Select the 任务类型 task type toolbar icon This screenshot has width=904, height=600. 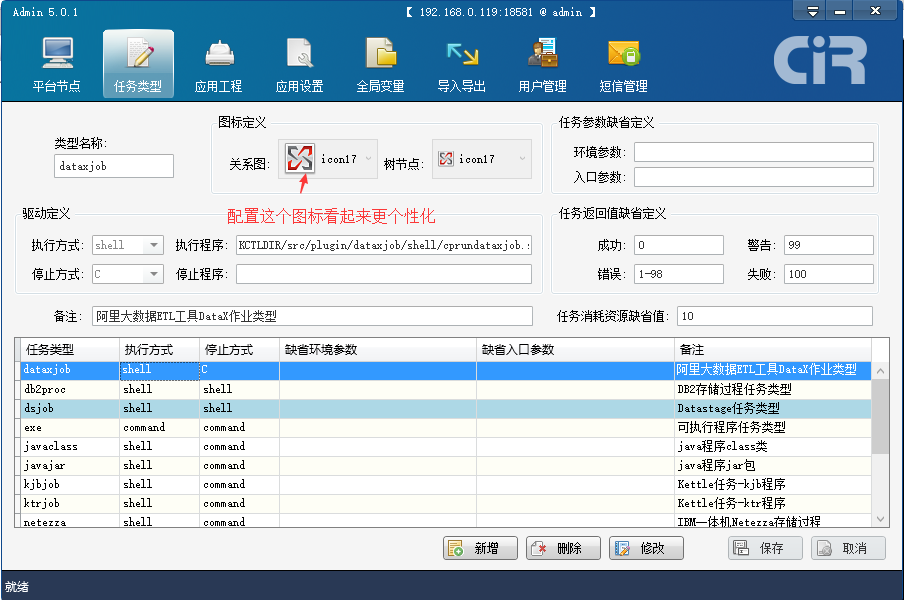click(138, 63)
